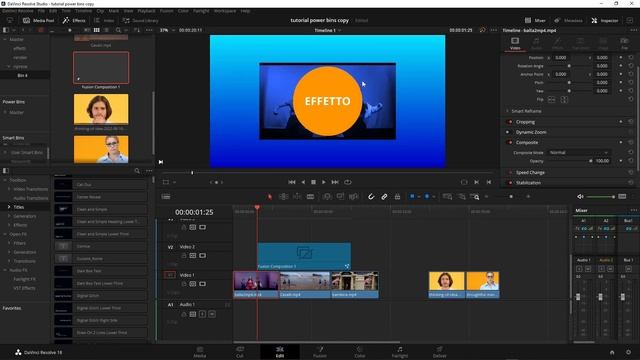The width and height of the screenshot is (640, 360).
Task: Adjust the Opacity slider
Action: click(x=569, y=161)
